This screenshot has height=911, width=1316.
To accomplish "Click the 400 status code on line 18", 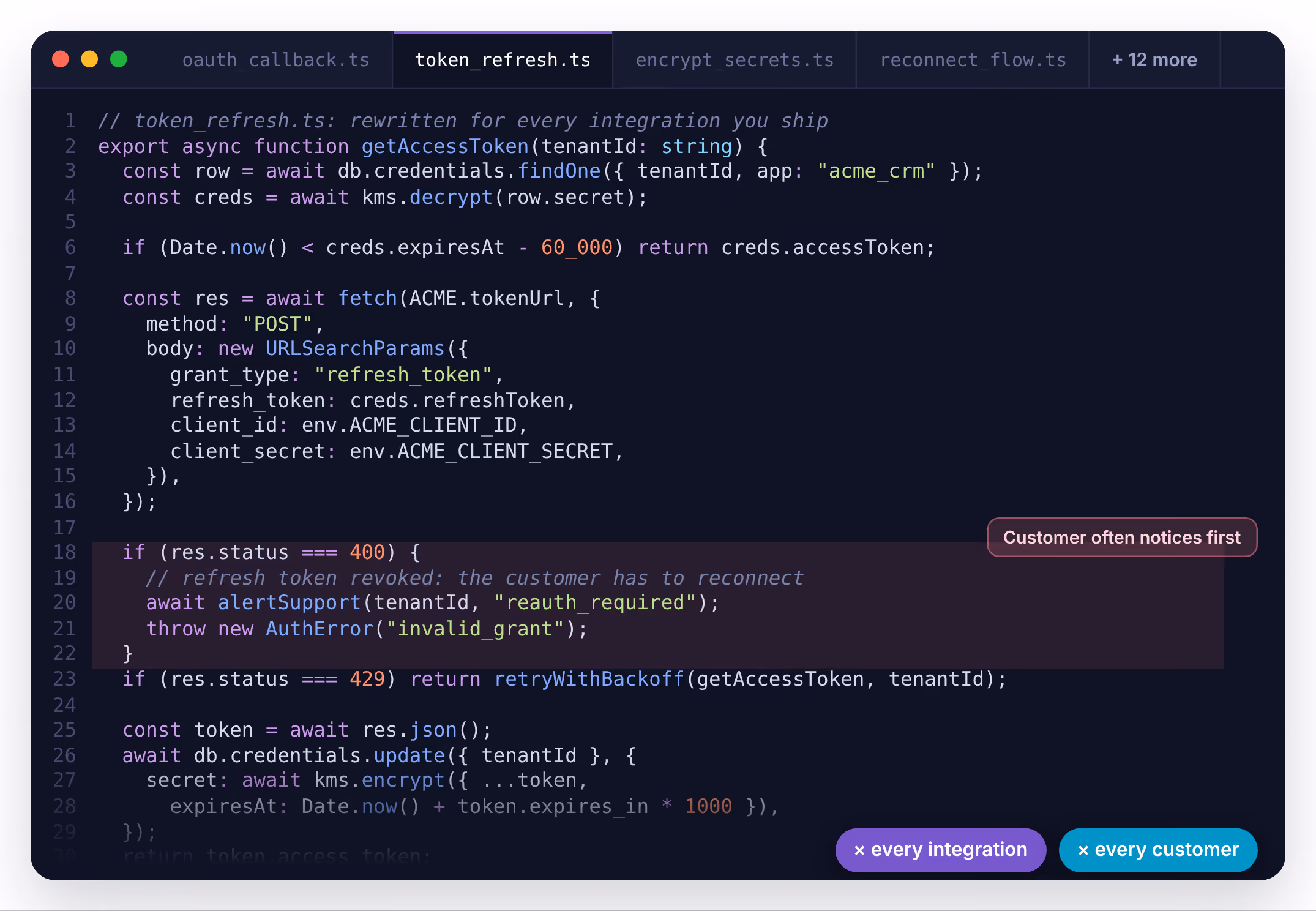I will click(367, 553).
